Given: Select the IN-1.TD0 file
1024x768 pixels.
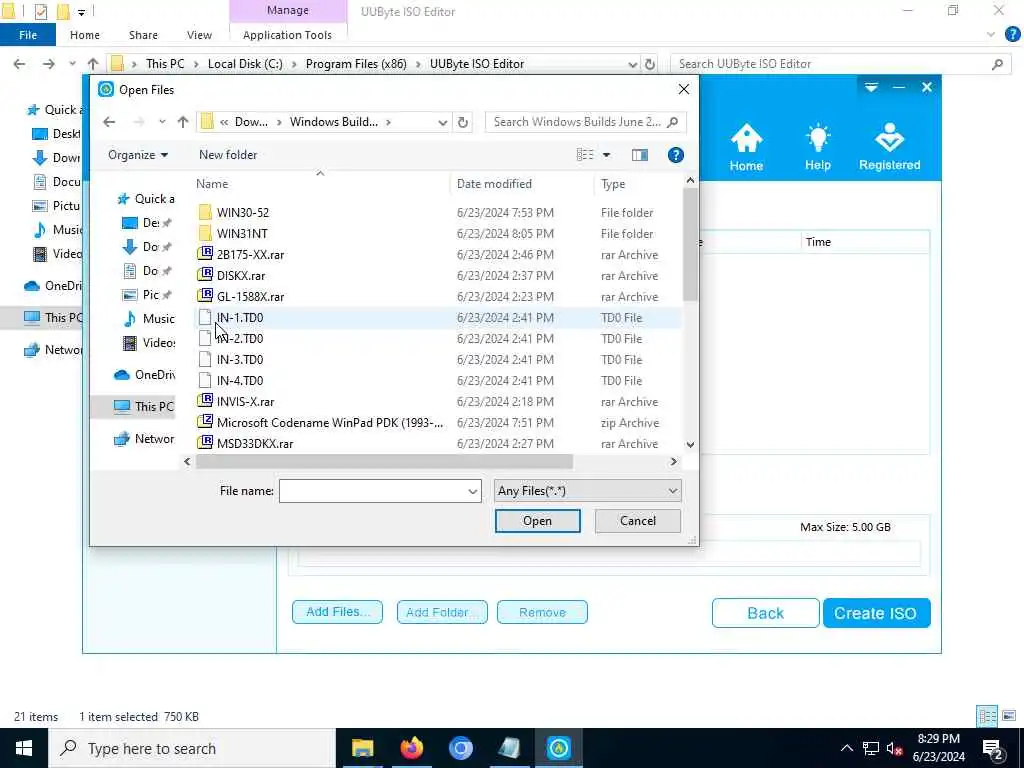Looking at the screenshot, I should 240,317.
